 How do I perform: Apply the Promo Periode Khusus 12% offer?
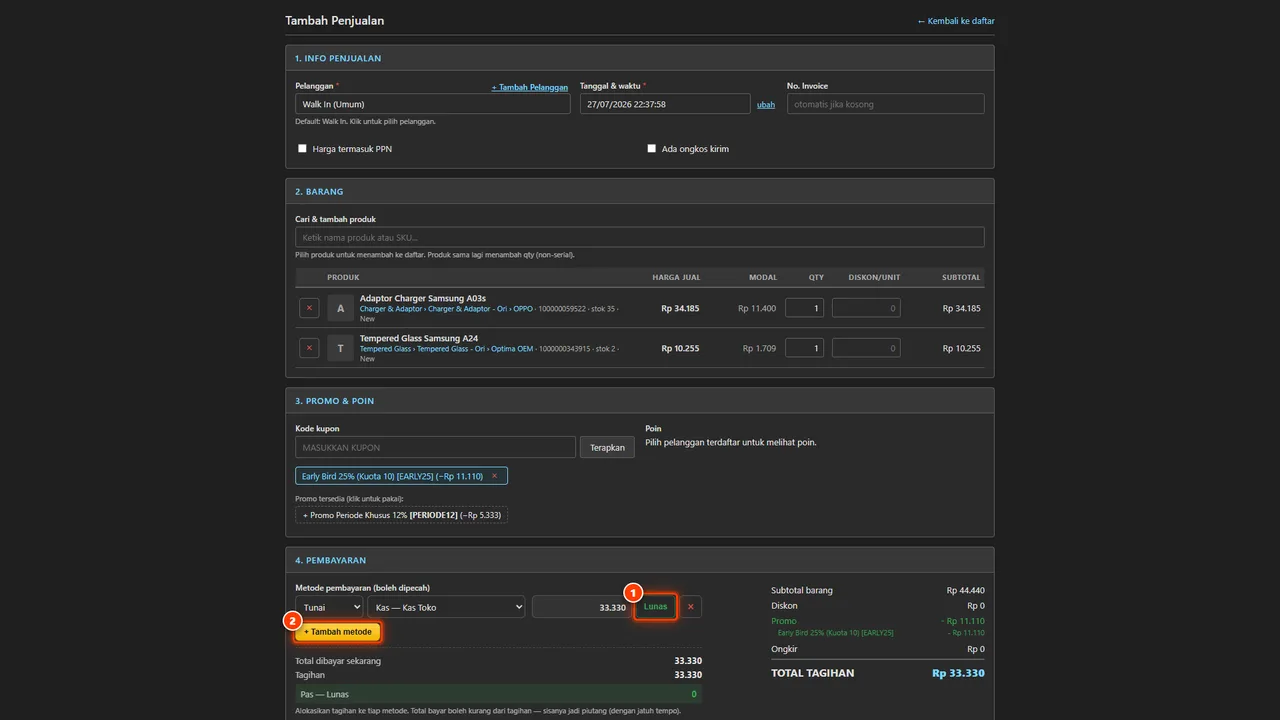click(x=401, y=515)
